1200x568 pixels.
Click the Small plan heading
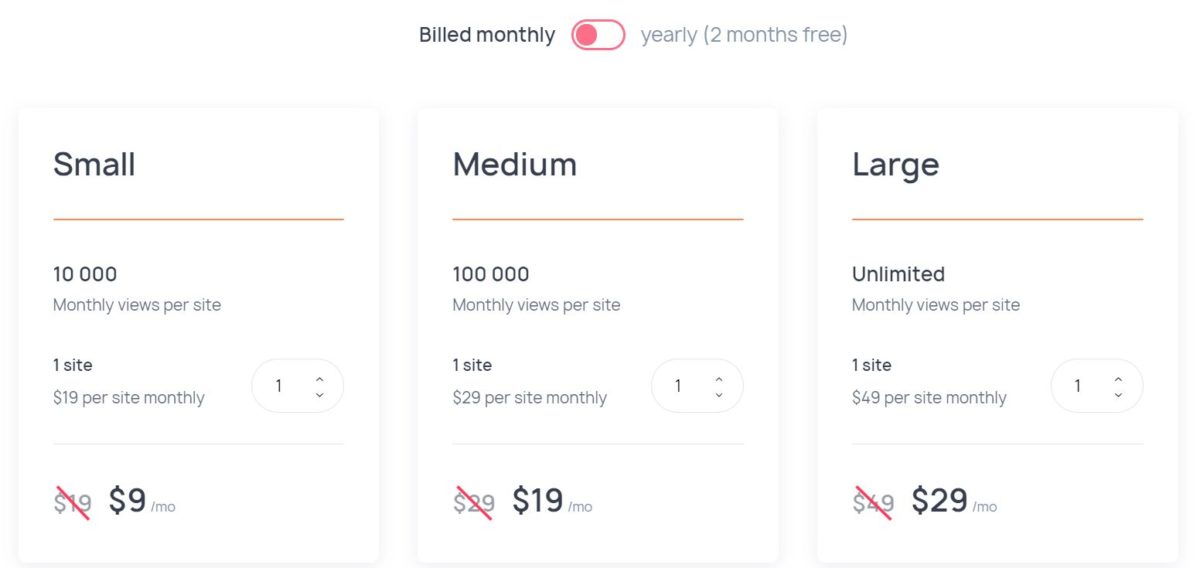pyautogui.click(x=94, y=164)
